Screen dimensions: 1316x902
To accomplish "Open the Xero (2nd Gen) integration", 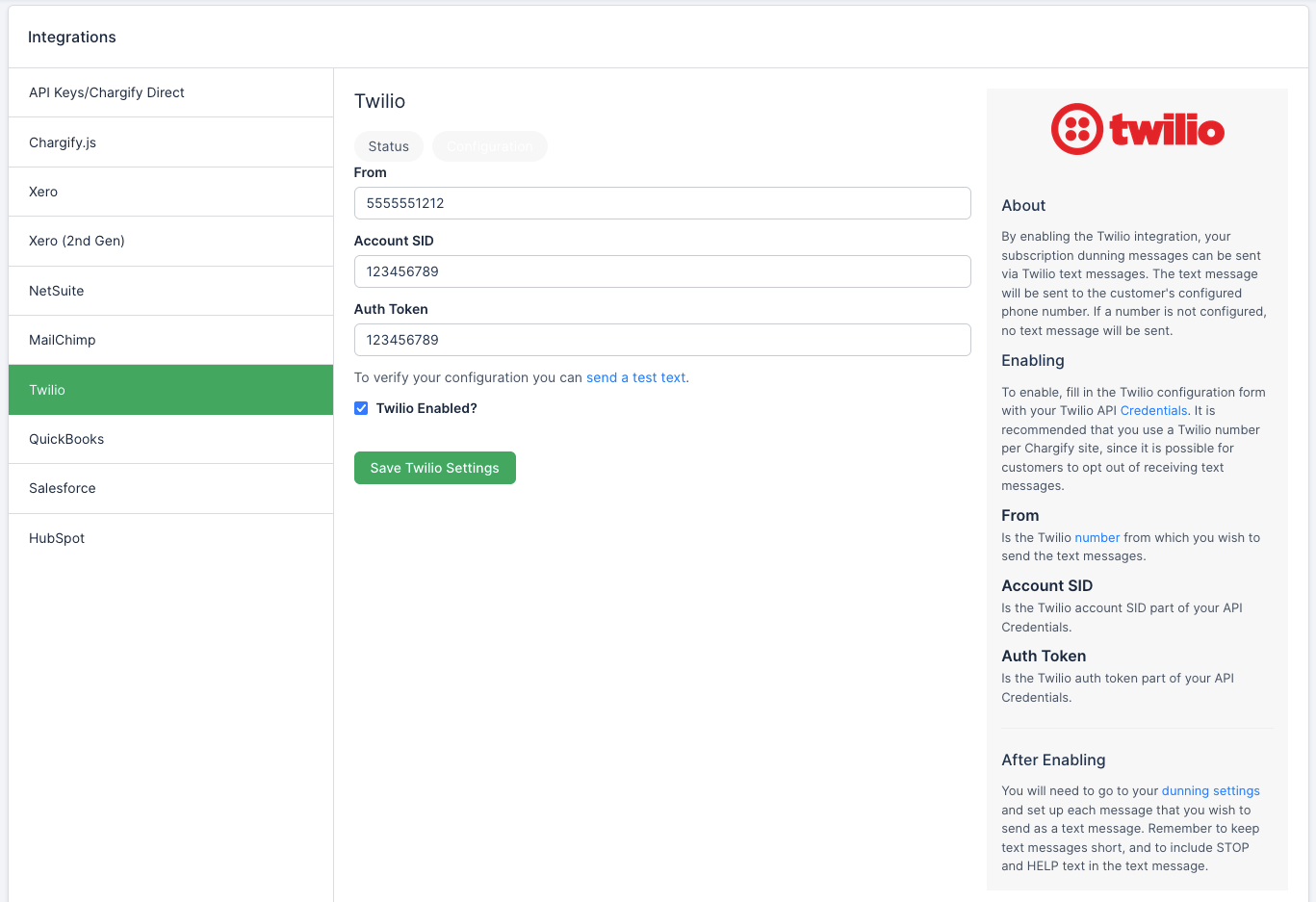I will click(x=77, y=241).
